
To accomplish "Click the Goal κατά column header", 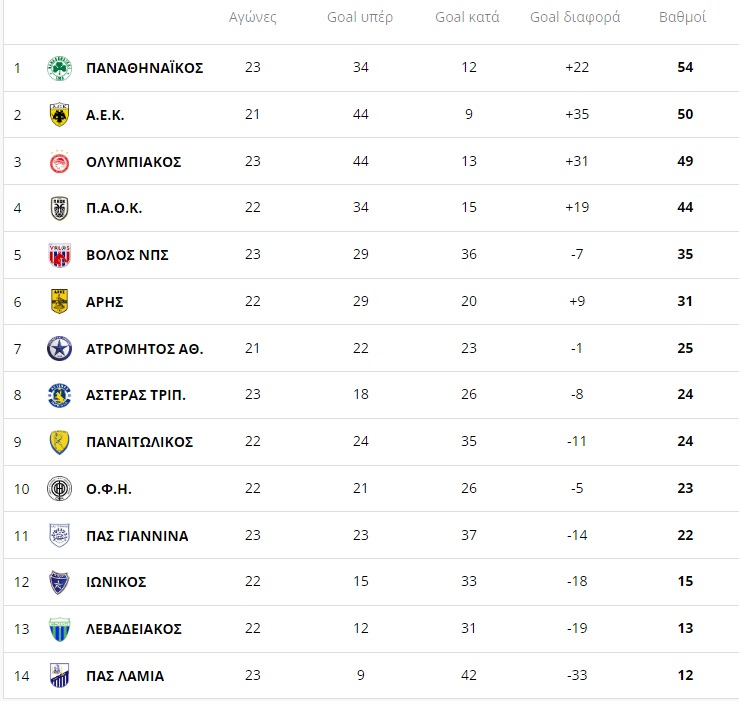I will tap(467, 17).
